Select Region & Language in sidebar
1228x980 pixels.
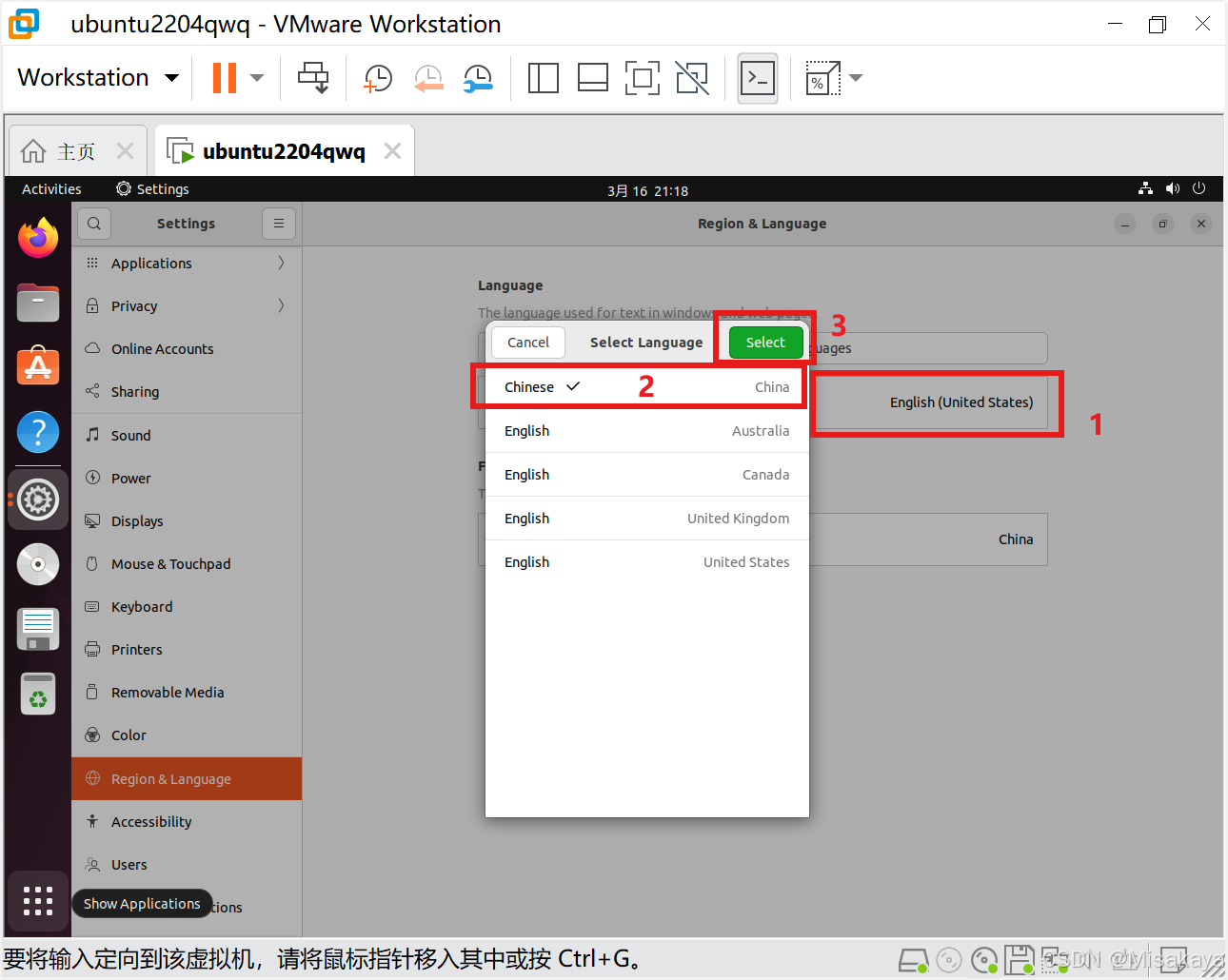tap(187, 779)
